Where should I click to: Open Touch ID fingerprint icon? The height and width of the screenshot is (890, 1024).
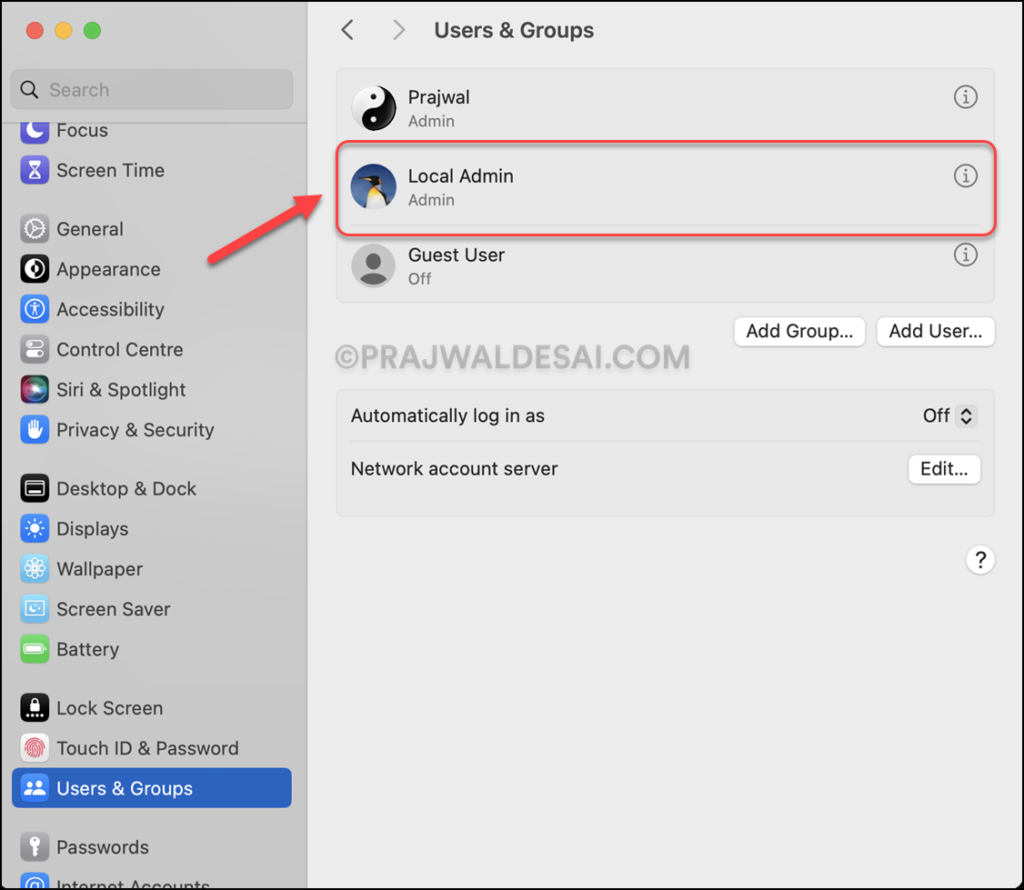pyautogui.click(x=35, y=748)
